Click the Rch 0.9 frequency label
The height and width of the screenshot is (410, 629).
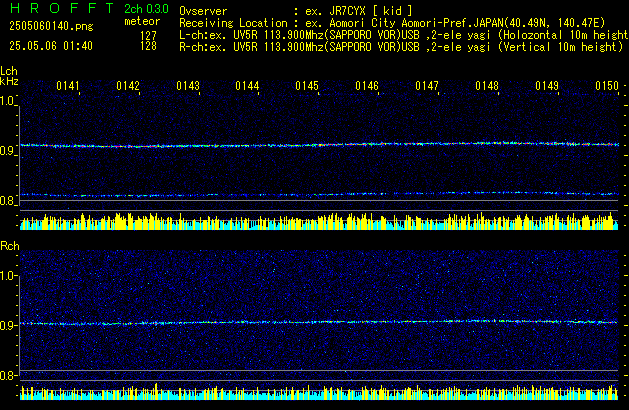8,325
